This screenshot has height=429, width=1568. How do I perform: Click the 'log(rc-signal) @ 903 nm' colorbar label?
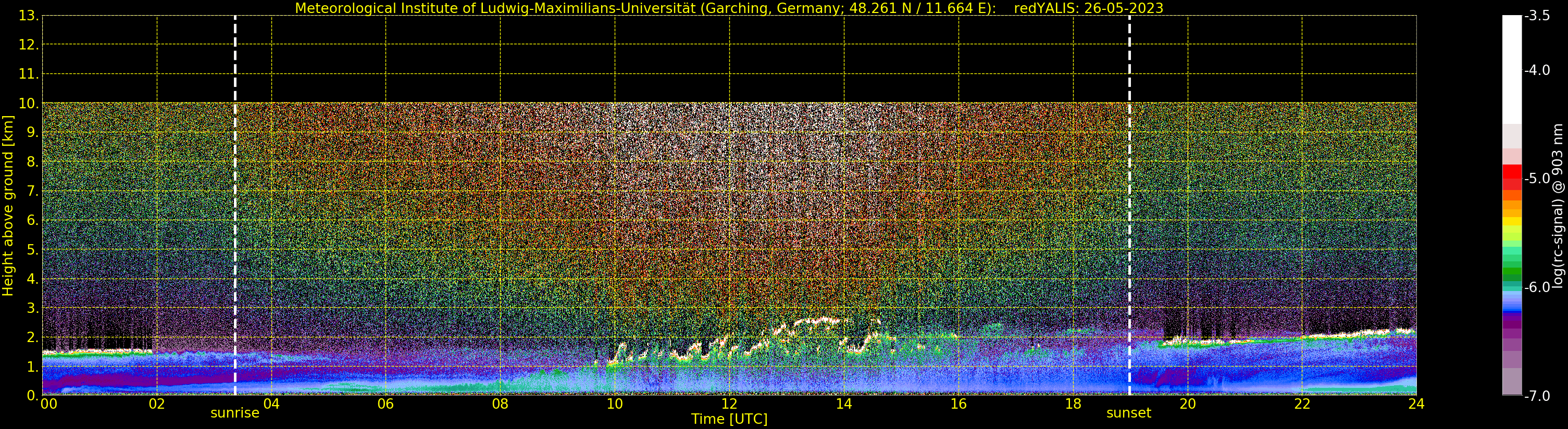[1557, 206]
